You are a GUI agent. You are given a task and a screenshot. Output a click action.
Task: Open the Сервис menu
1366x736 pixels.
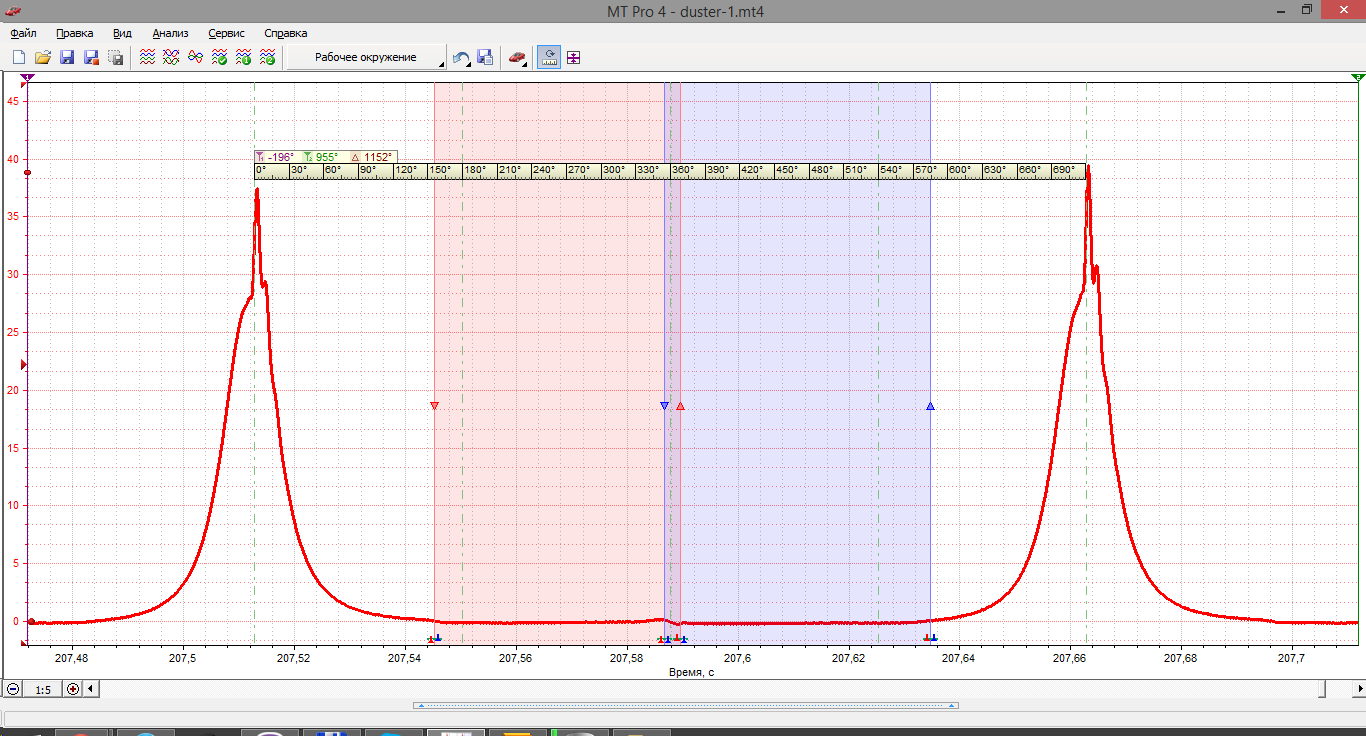[x=227, y=33]
